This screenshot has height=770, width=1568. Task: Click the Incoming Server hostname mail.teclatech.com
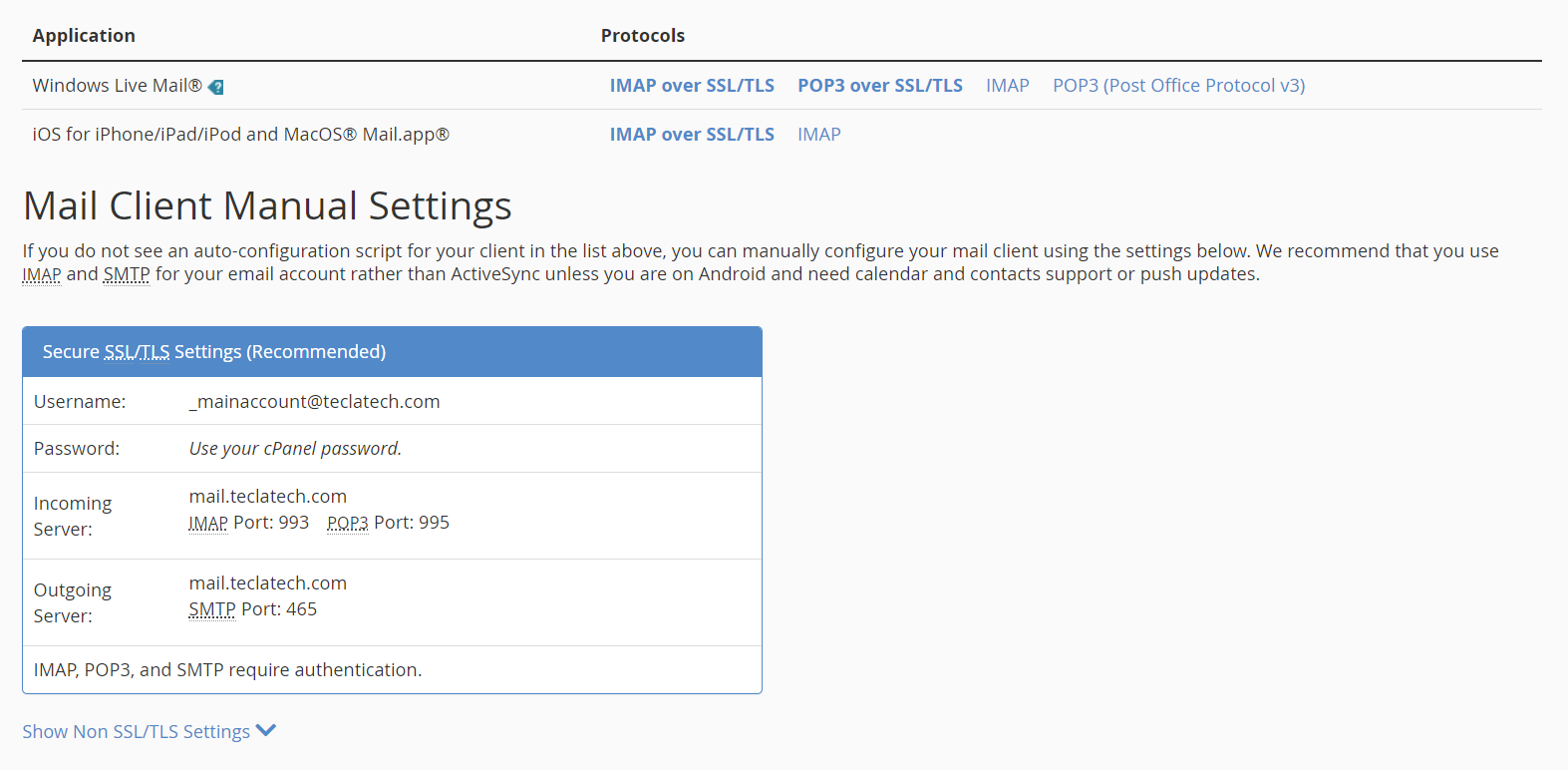coord(268,497)
